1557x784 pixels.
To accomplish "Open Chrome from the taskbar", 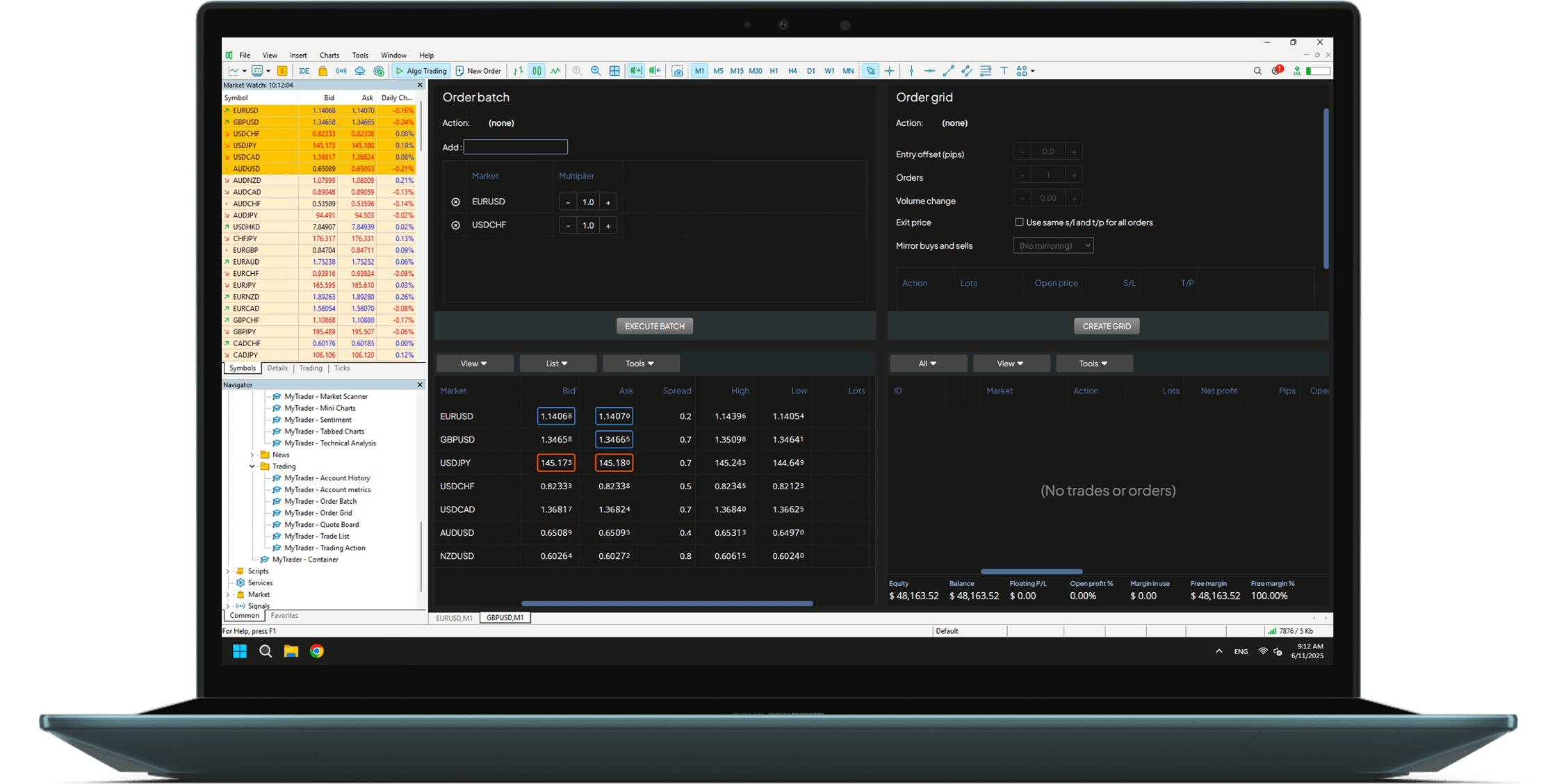I will point(317,651).
